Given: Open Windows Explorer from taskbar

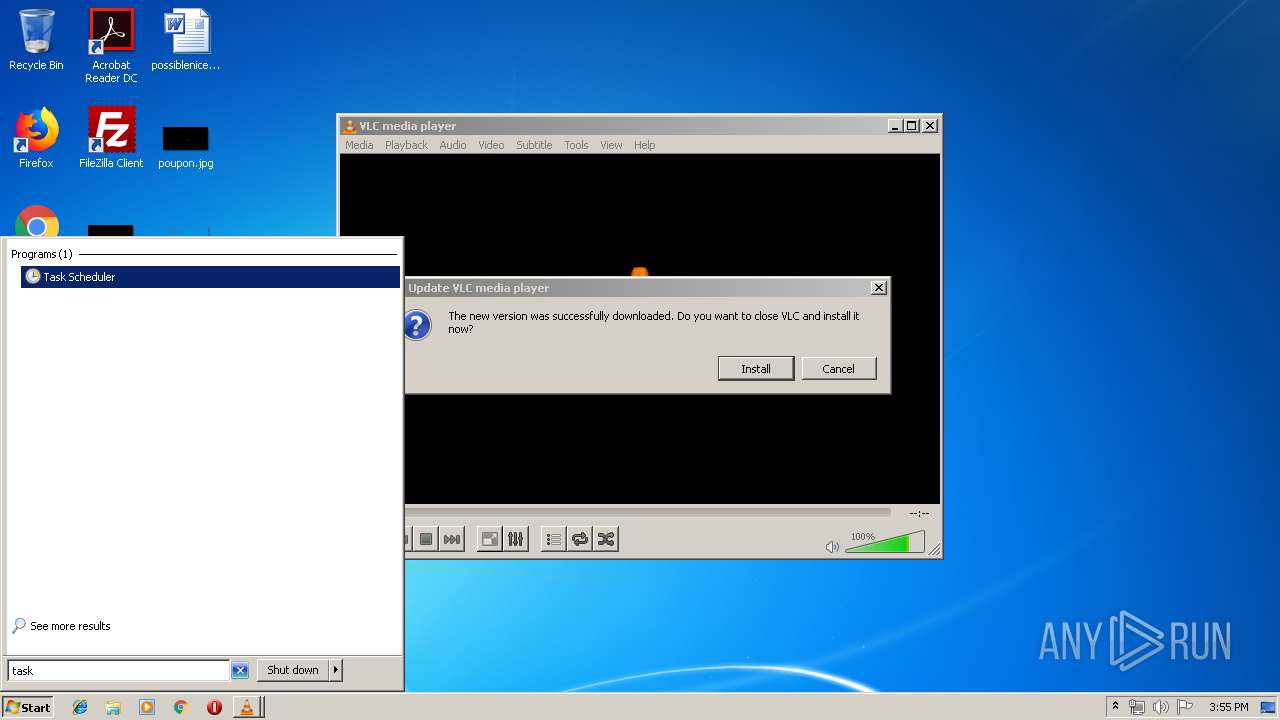Looking at the screenshot, I should [x=113, y=707].
